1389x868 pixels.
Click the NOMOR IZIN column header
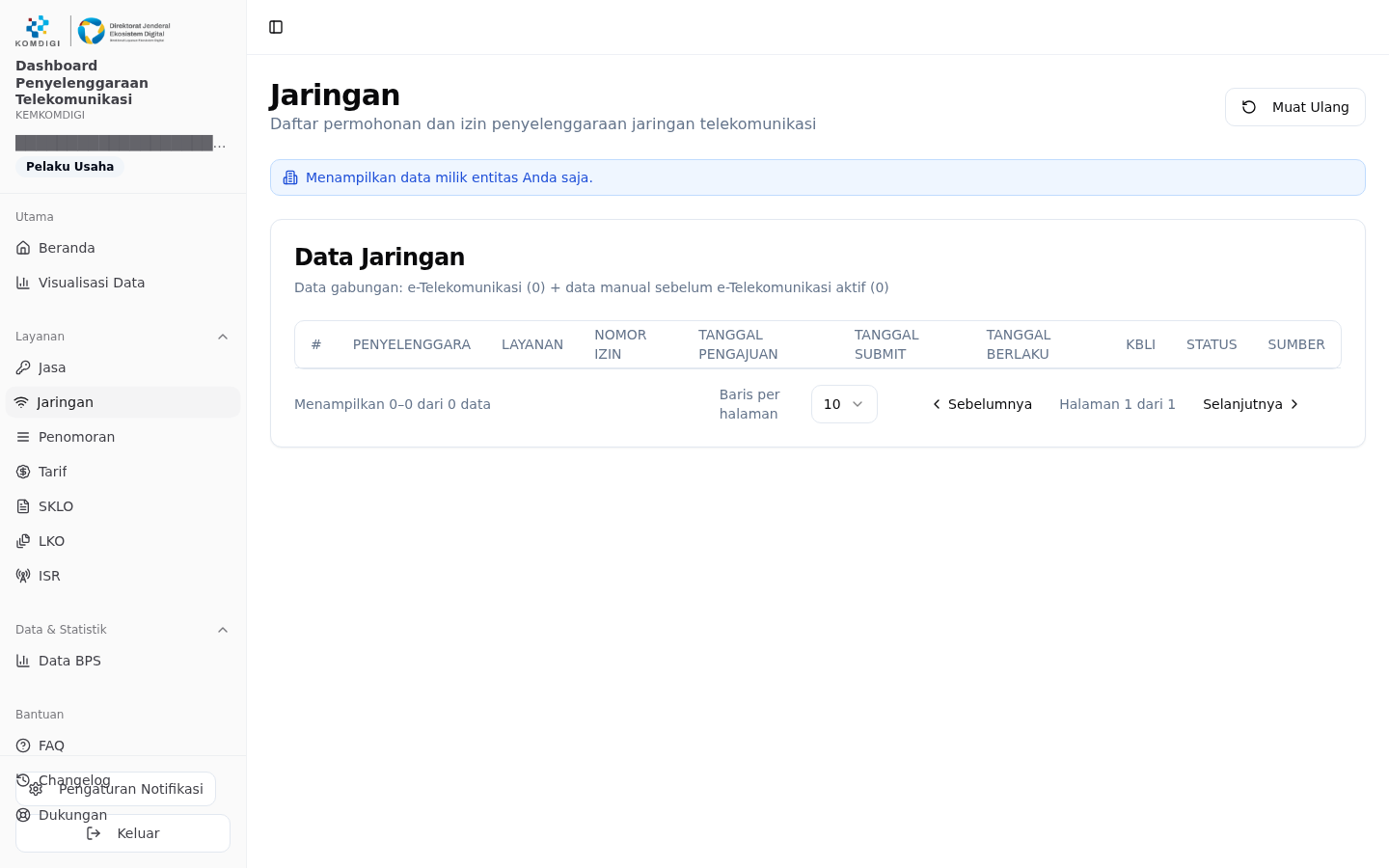620,344
